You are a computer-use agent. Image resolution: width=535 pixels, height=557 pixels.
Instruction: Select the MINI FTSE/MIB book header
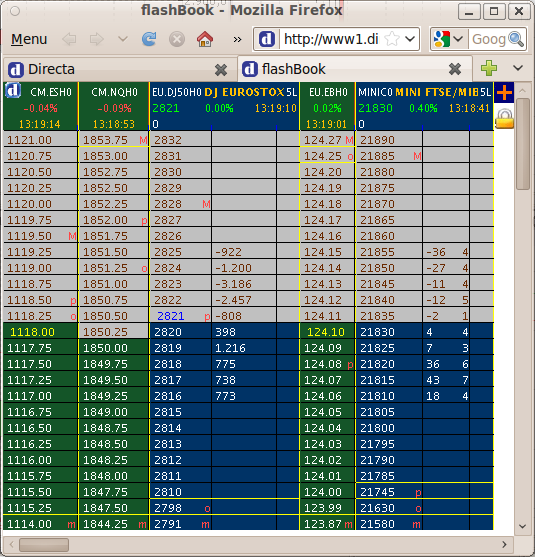(425, 106)
